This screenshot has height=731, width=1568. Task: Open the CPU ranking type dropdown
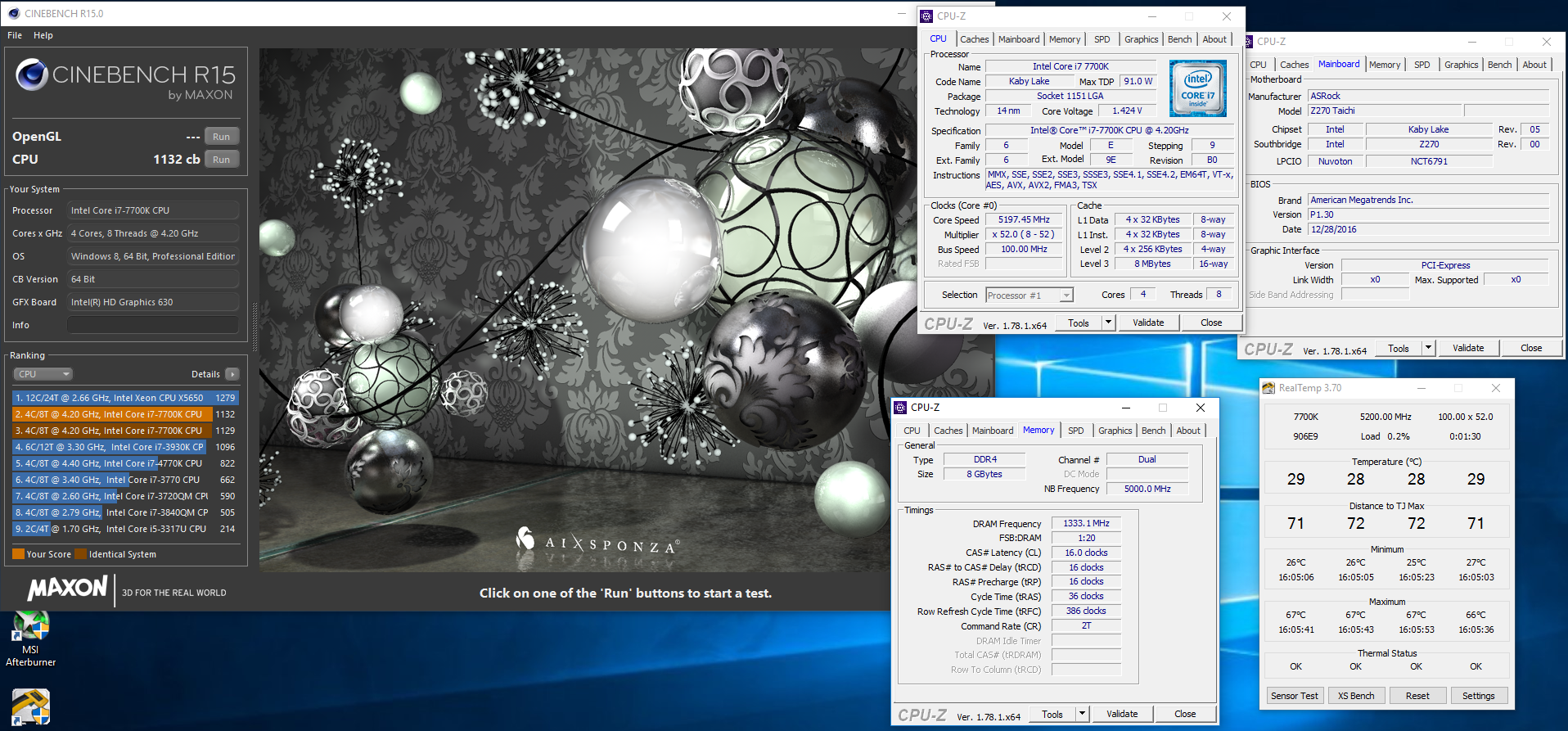point(43,374)
